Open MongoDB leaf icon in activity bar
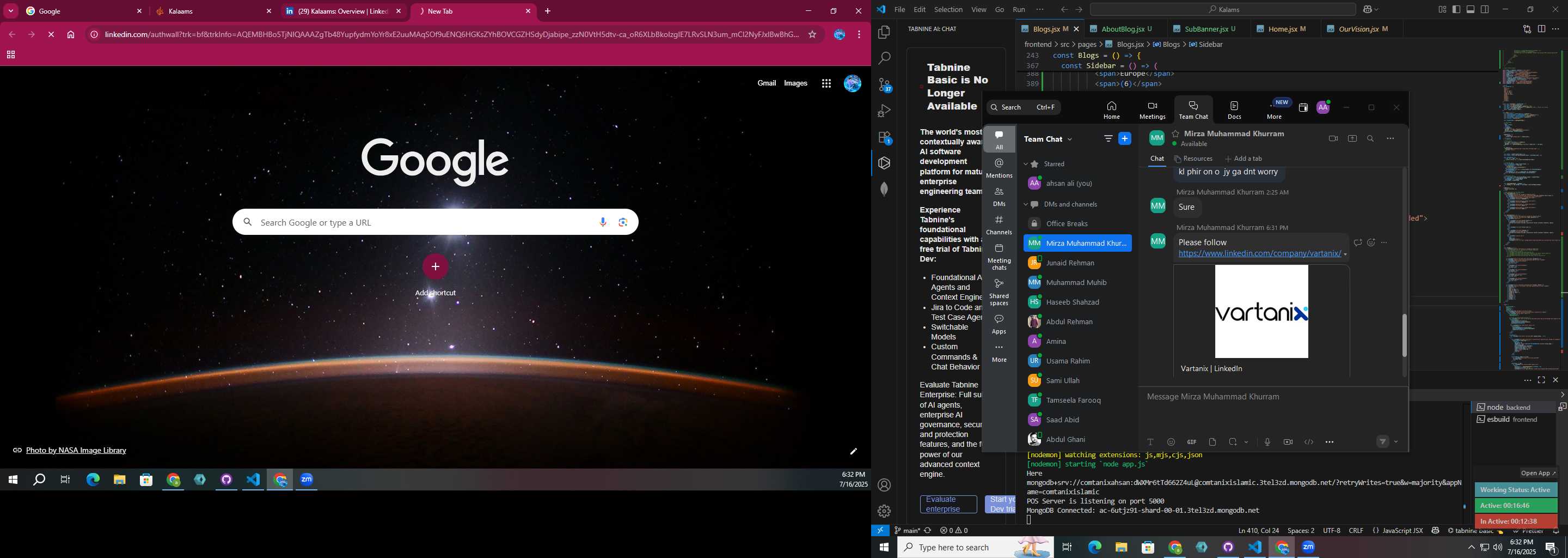This screenshot has height=558, width=1568. coord(884,190)
